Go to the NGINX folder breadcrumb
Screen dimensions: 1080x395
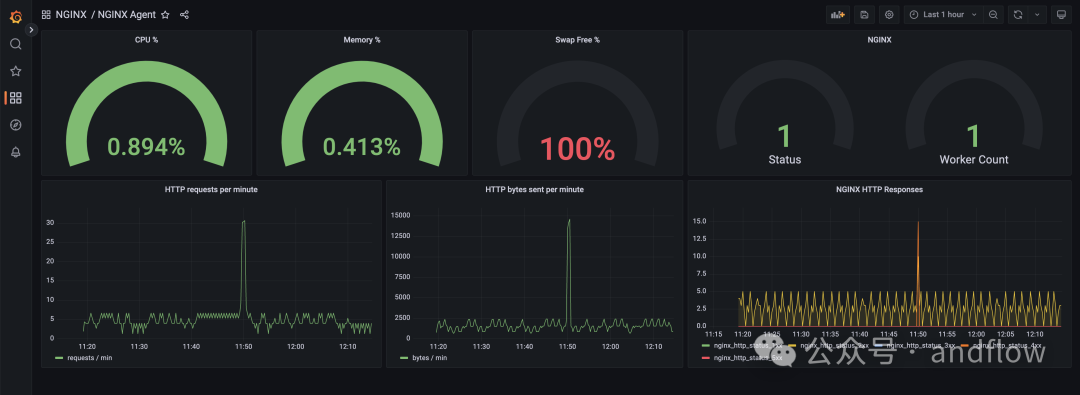[71, 14]
